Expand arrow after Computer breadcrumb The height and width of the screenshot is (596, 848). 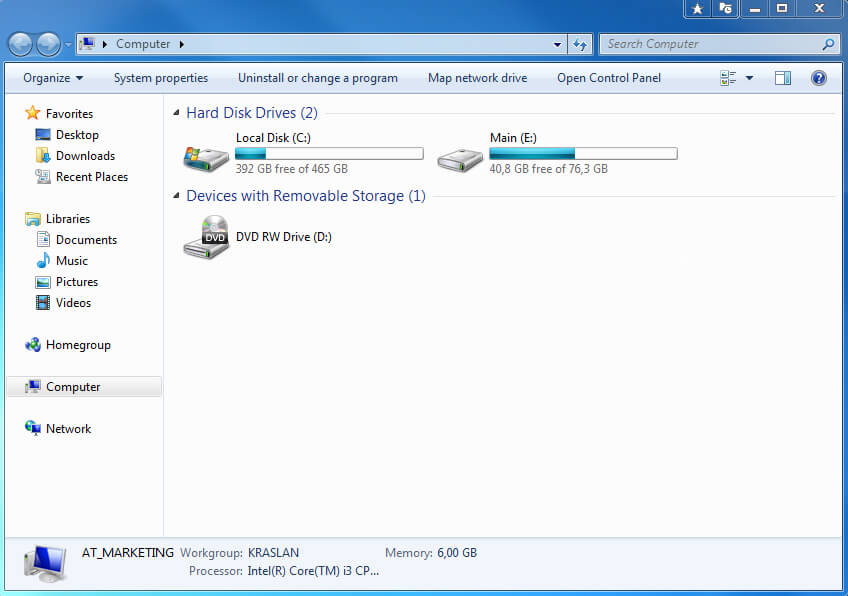point(182,44)
